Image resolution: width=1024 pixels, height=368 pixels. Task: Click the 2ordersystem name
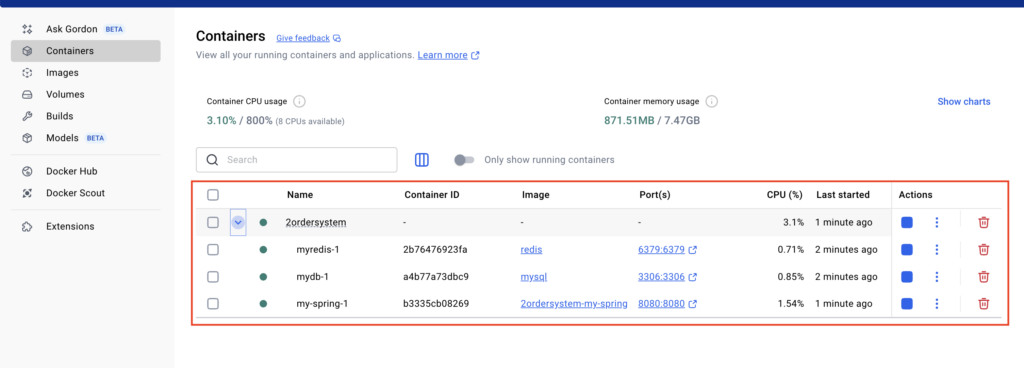click(316, 222)
